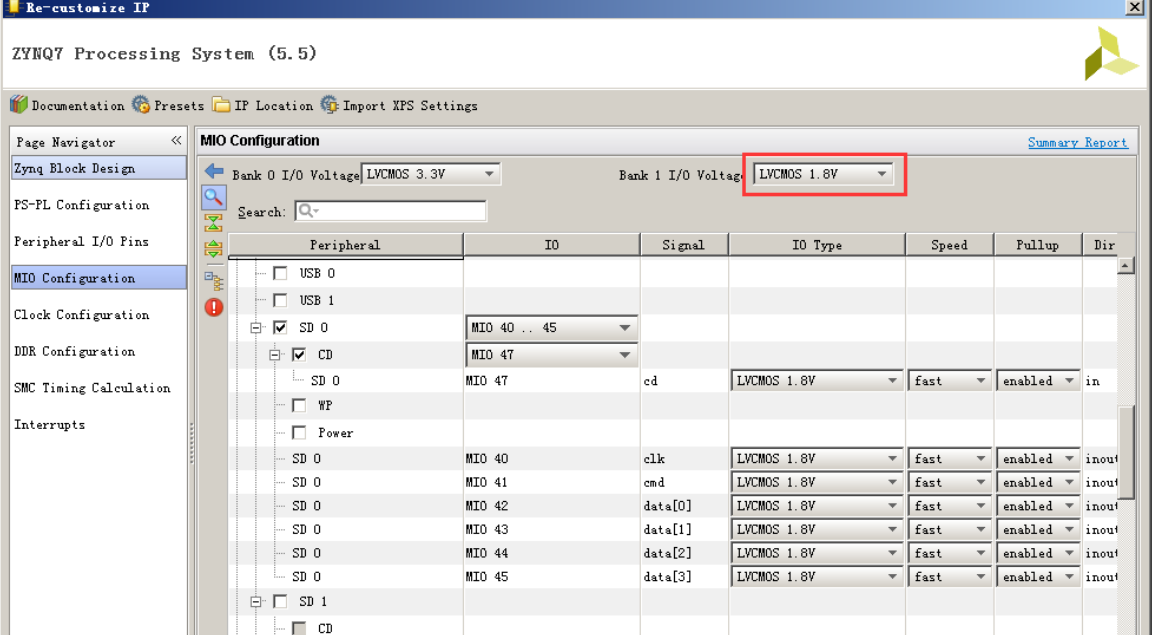Uncheck the SD 0 CD checkbox
This screenshot has width=1154, height=635.
tap(299, 355)
